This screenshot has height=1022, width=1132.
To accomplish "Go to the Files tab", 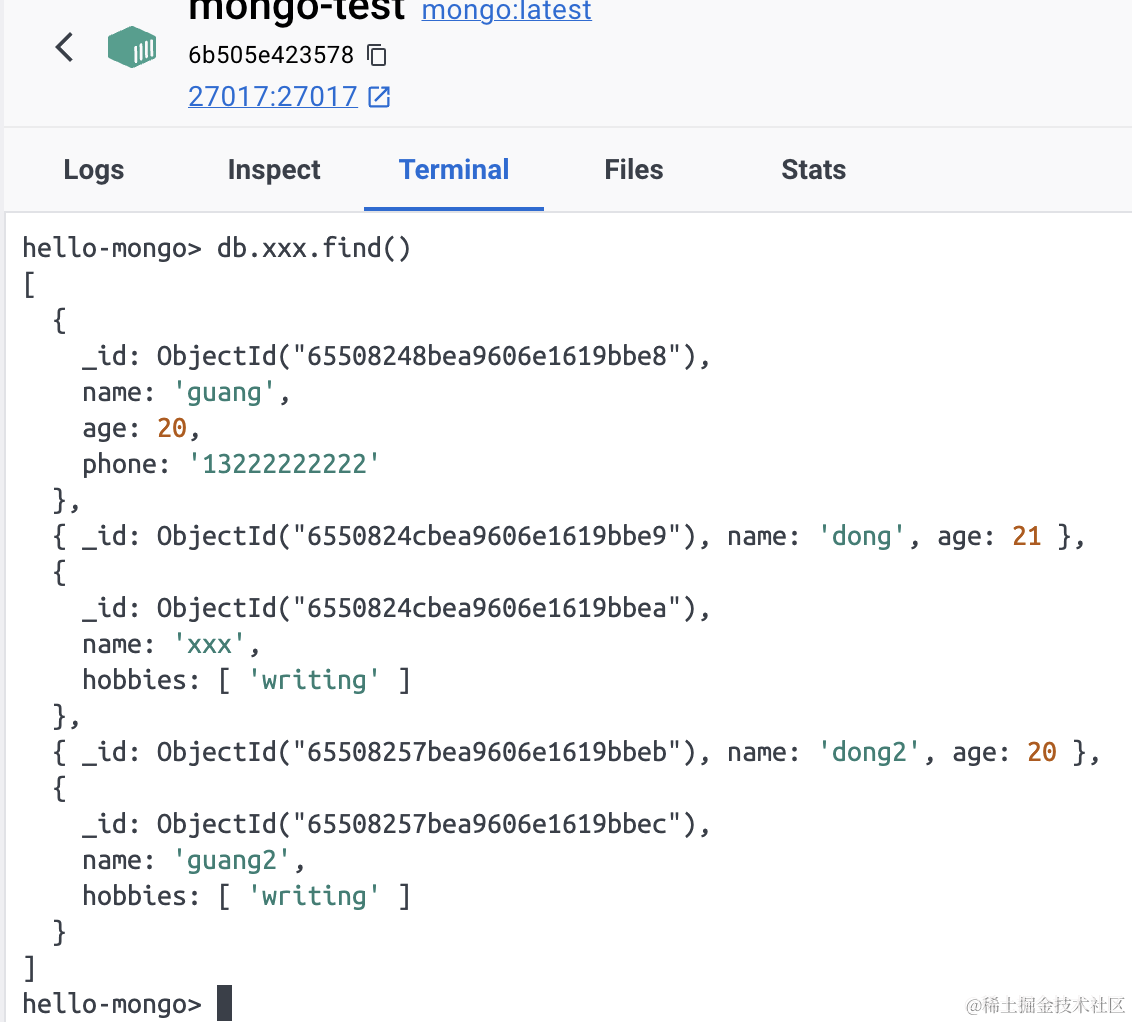I will point(633,170).
